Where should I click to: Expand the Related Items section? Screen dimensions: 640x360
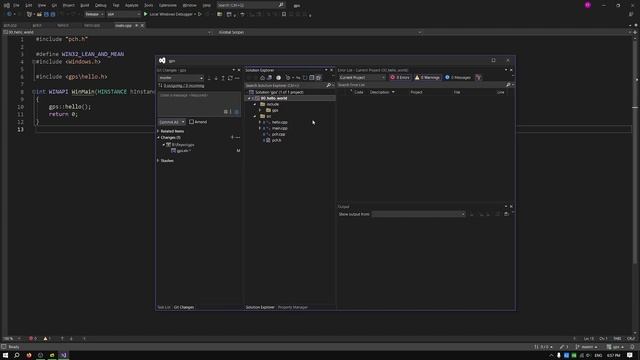click(x=158, y=131)
